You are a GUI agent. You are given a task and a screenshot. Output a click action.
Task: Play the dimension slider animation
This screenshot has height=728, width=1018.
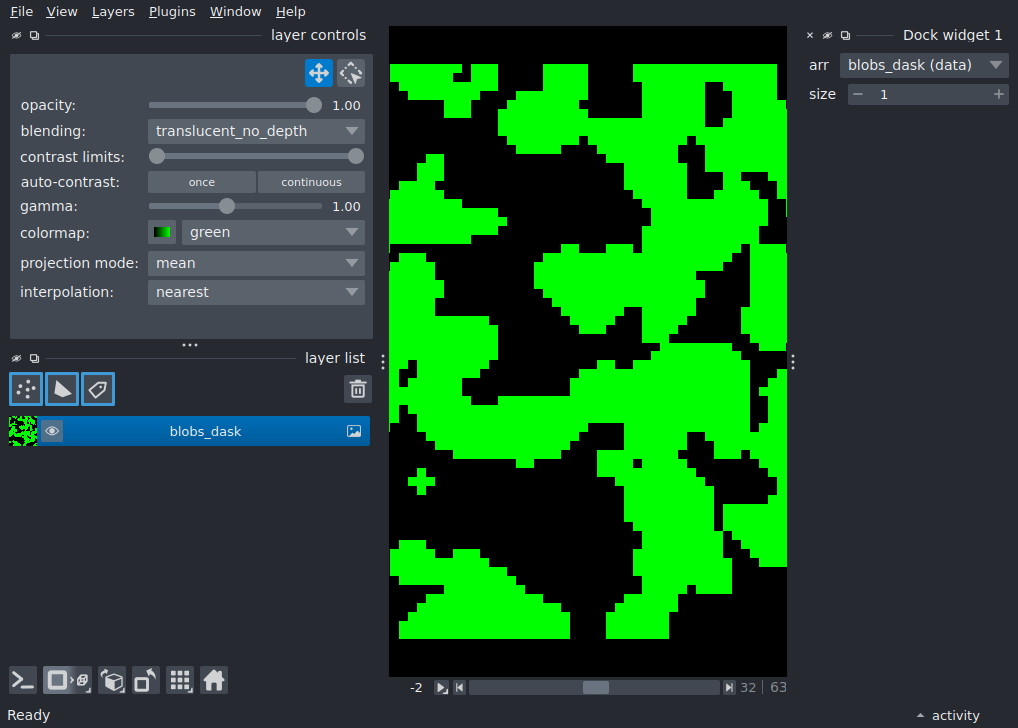[441, 687]
